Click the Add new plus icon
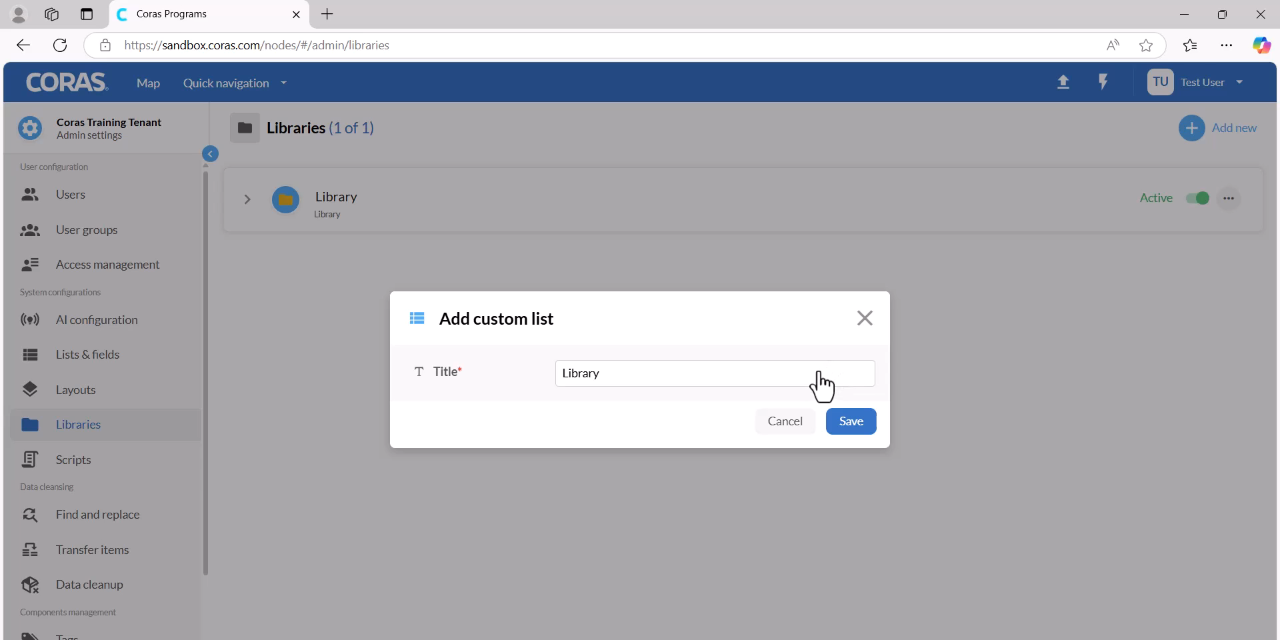 click(1191, 128)
